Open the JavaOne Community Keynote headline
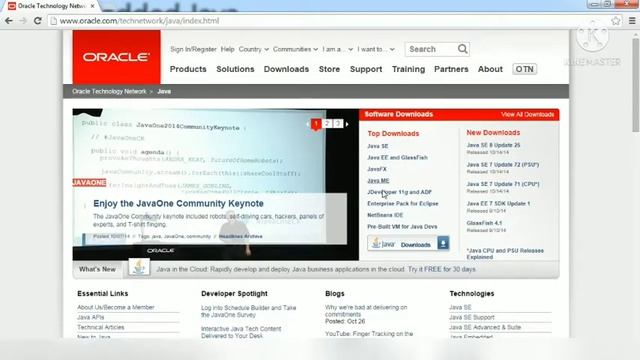The image size is (640, 360). 178,203
